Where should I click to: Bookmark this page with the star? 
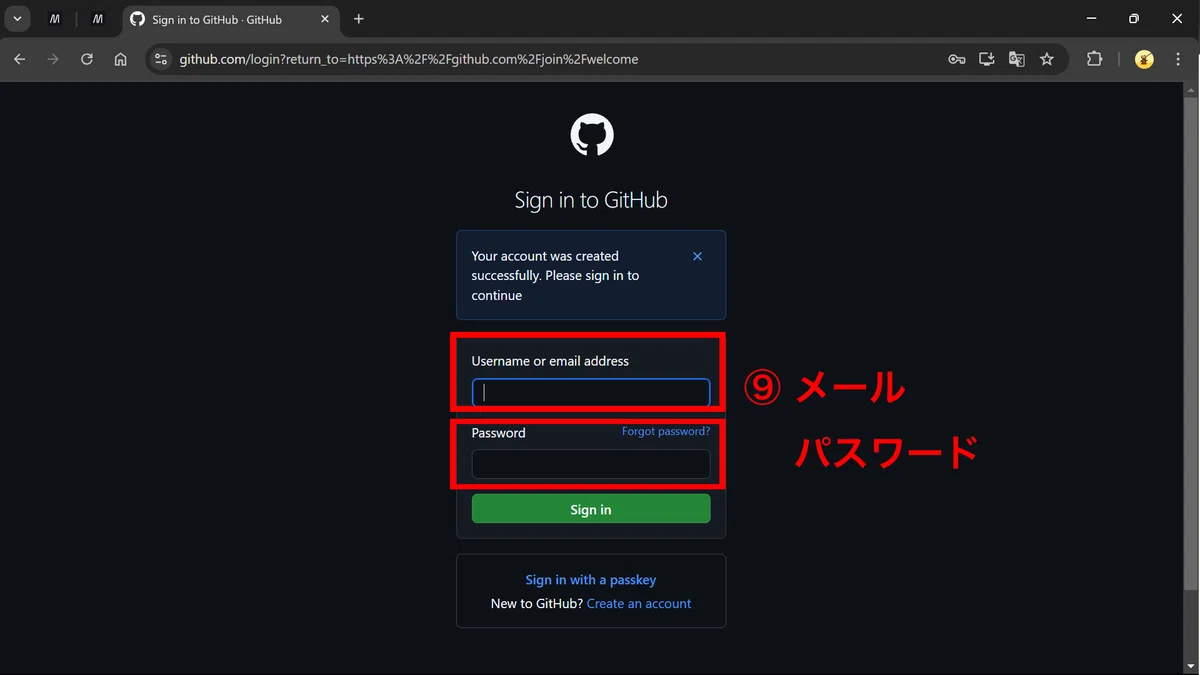[1046, 59]
